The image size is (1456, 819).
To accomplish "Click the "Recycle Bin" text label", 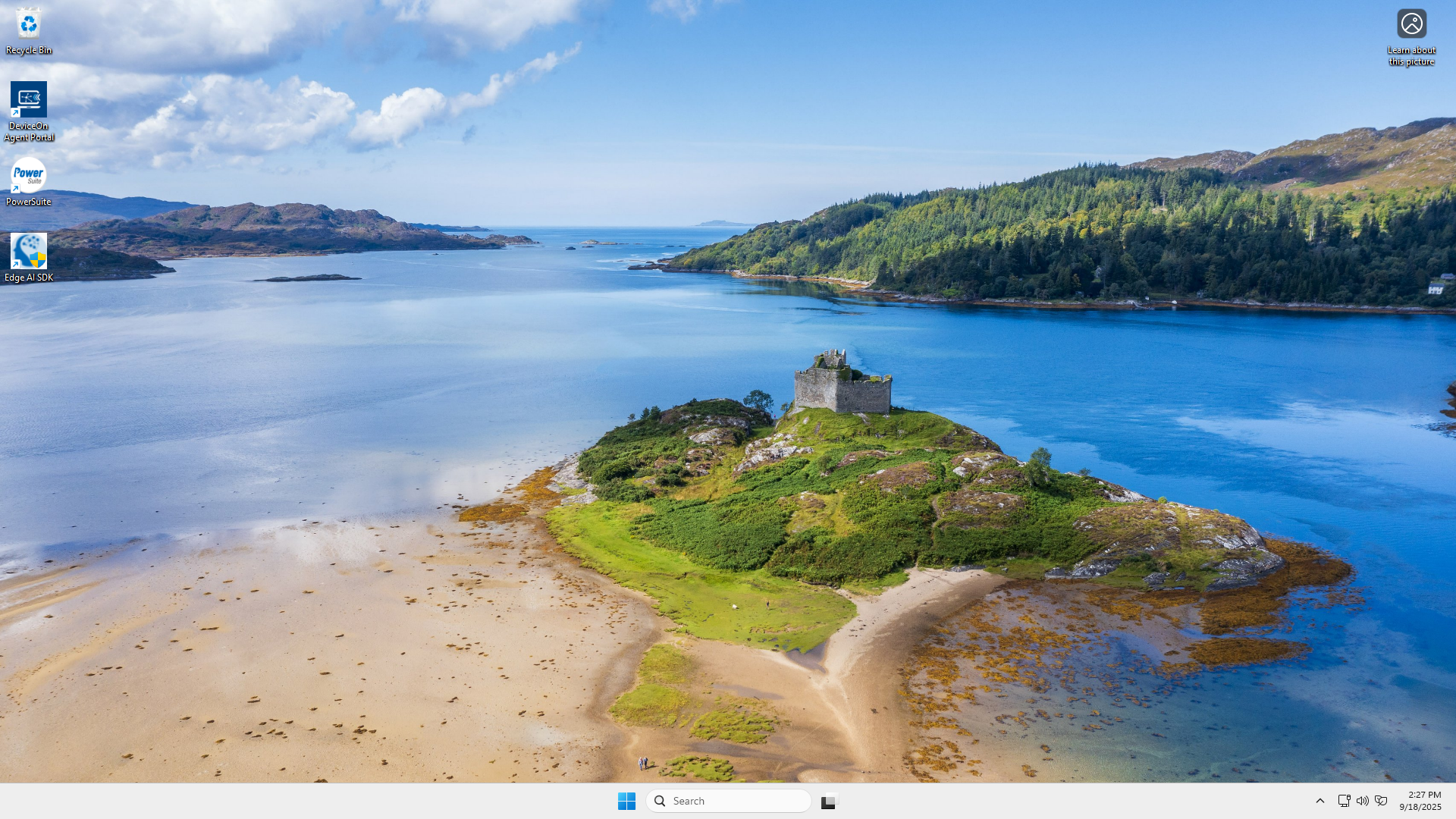I will 29,50.
